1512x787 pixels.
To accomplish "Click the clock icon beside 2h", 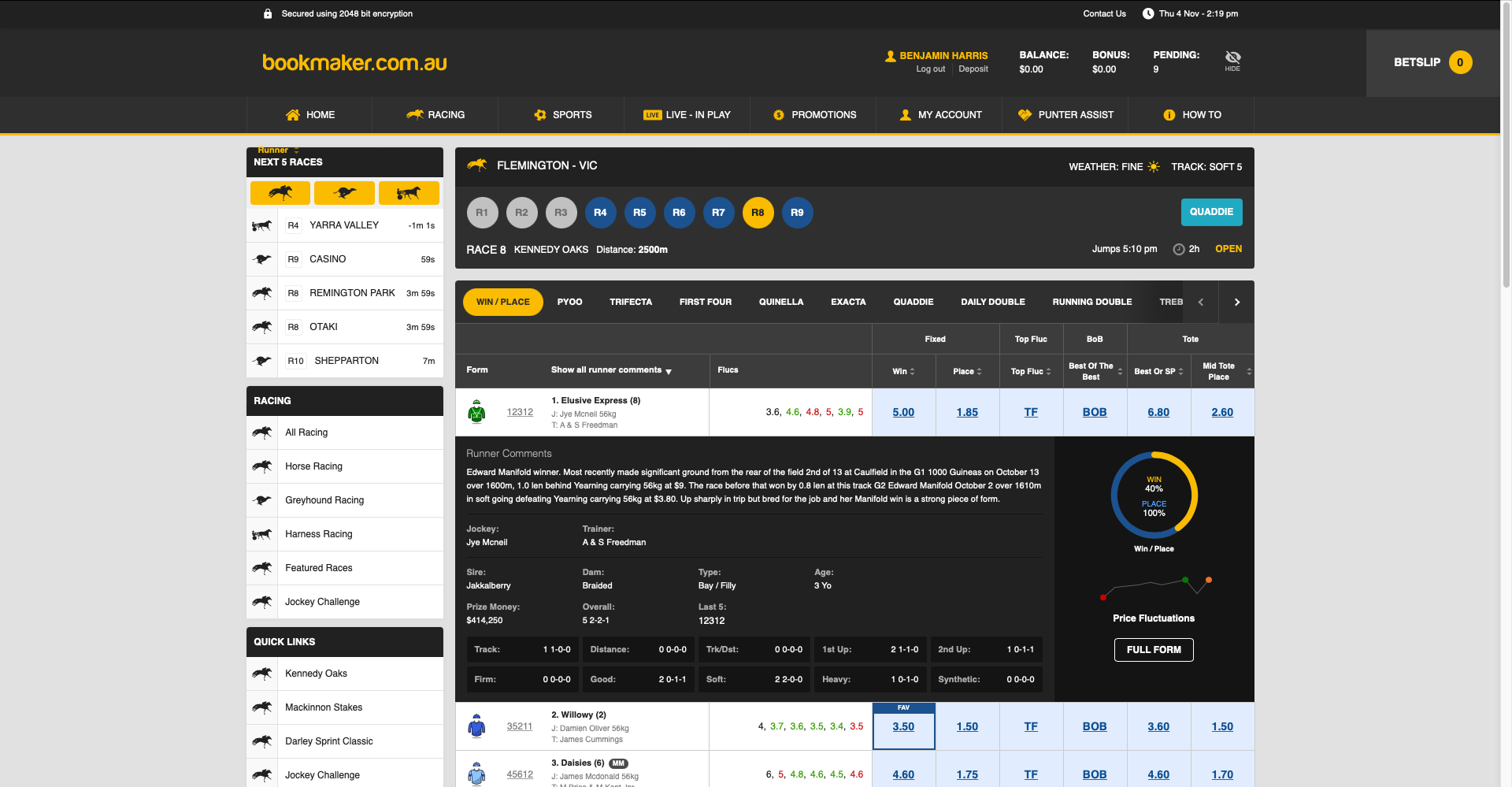I will pos(1179,249).
